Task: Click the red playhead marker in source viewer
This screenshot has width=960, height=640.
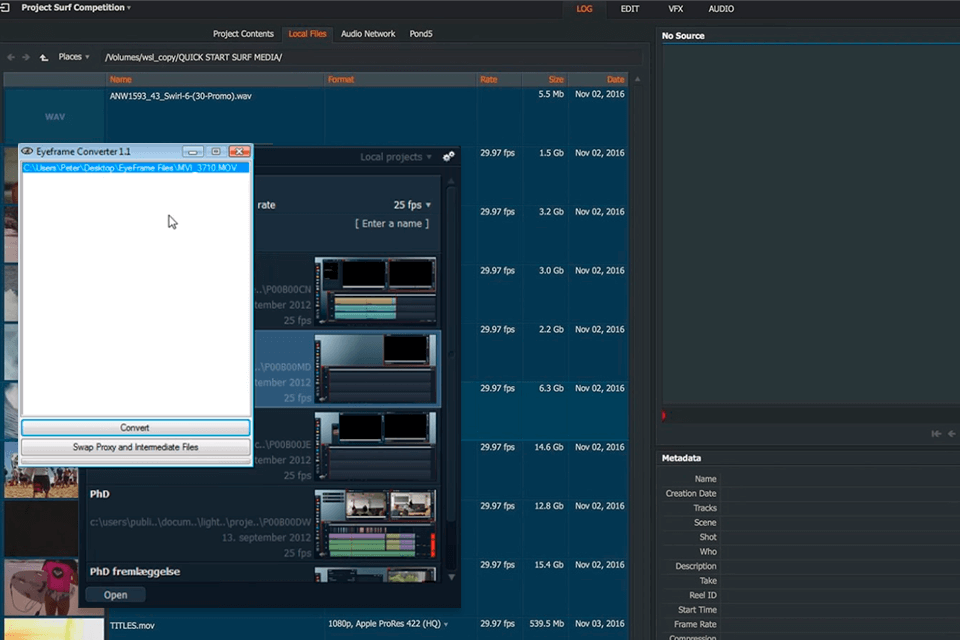Action: (x=664, y=416)
